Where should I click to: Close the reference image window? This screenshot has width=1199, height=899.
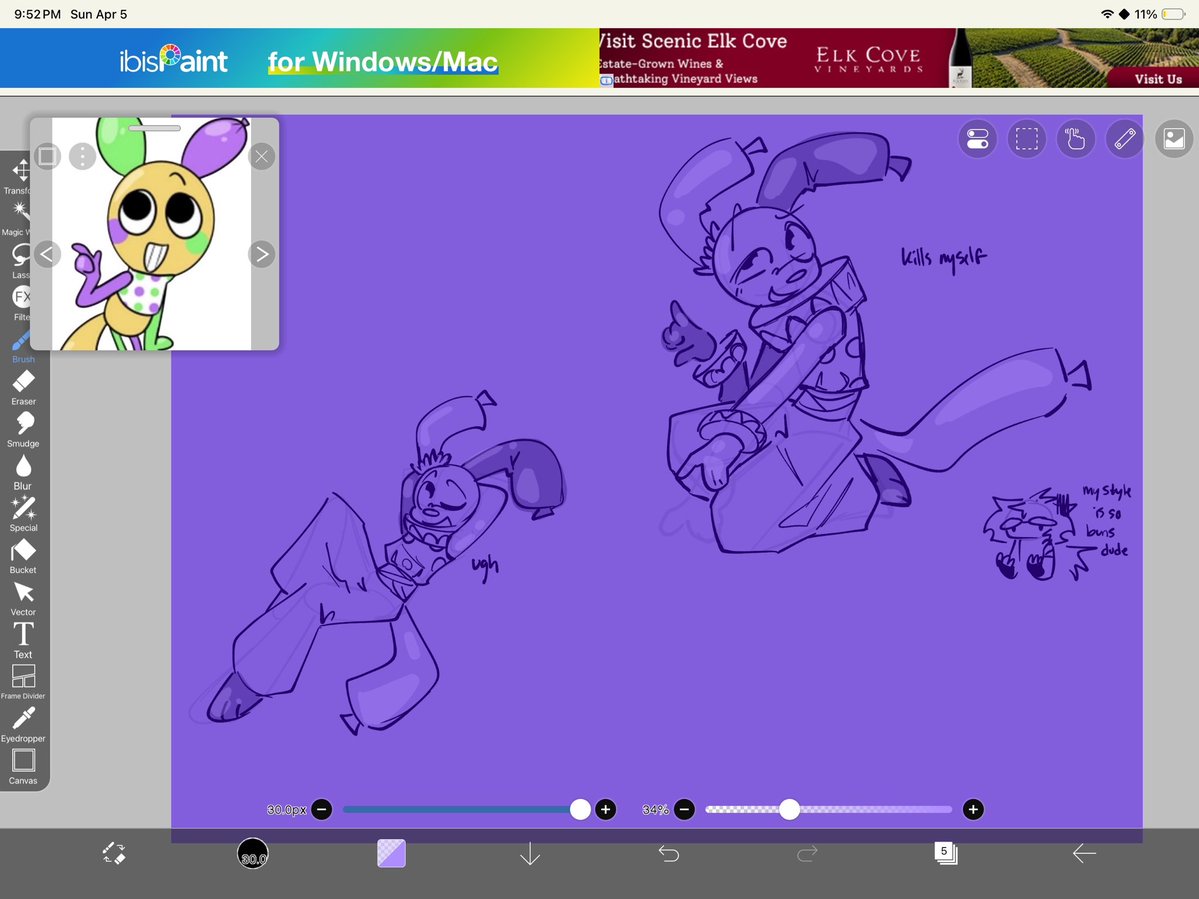point(262,157)
